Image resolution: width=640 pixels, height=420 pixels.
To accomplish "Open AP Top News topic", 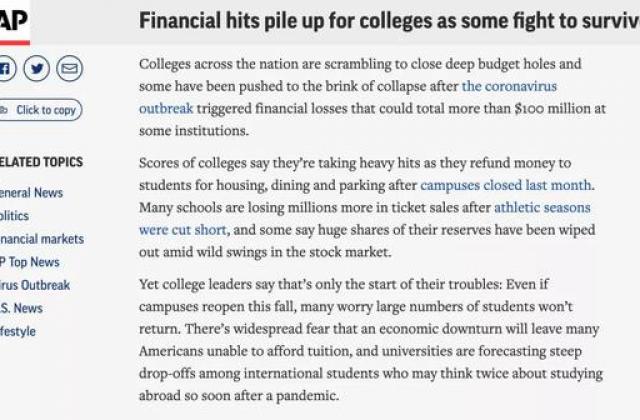I will [x=29, y=262].
